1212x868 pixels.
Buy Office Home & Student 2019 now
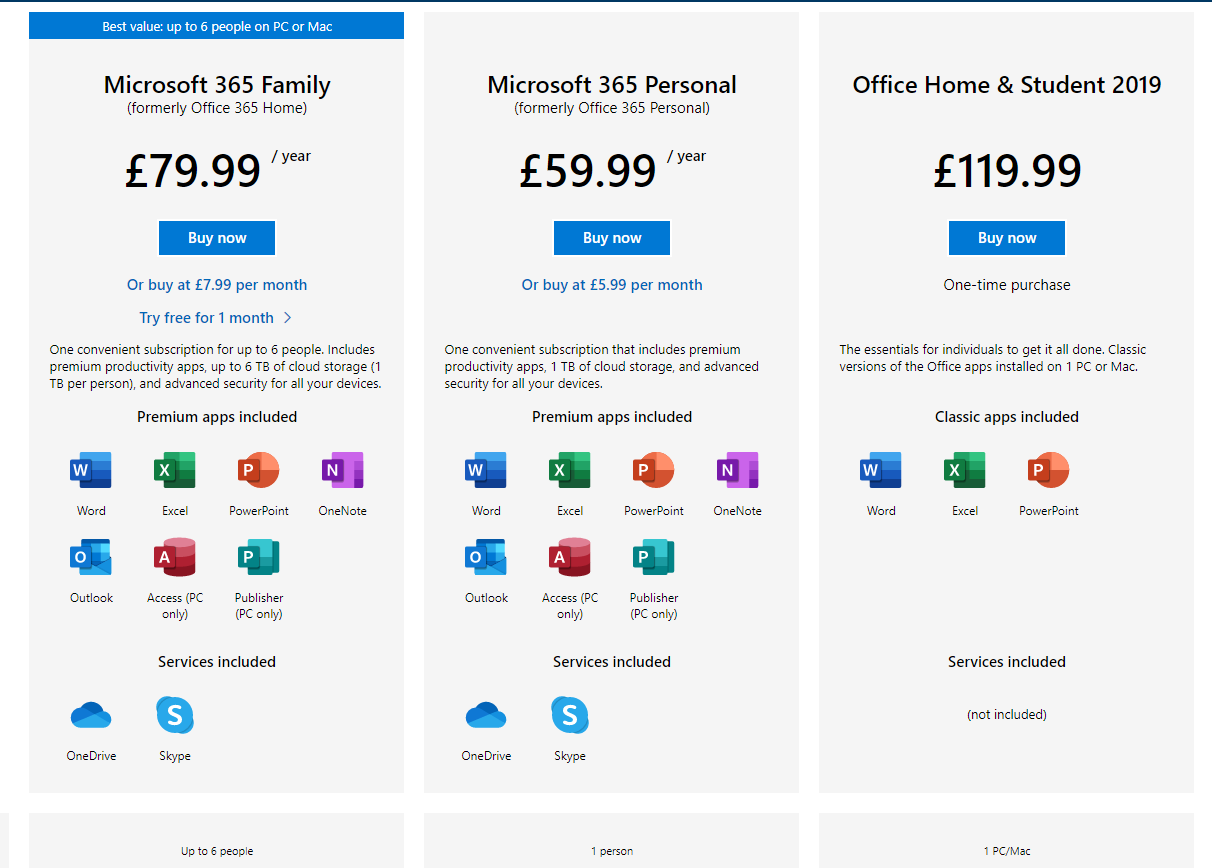[x=1007, y=238]
